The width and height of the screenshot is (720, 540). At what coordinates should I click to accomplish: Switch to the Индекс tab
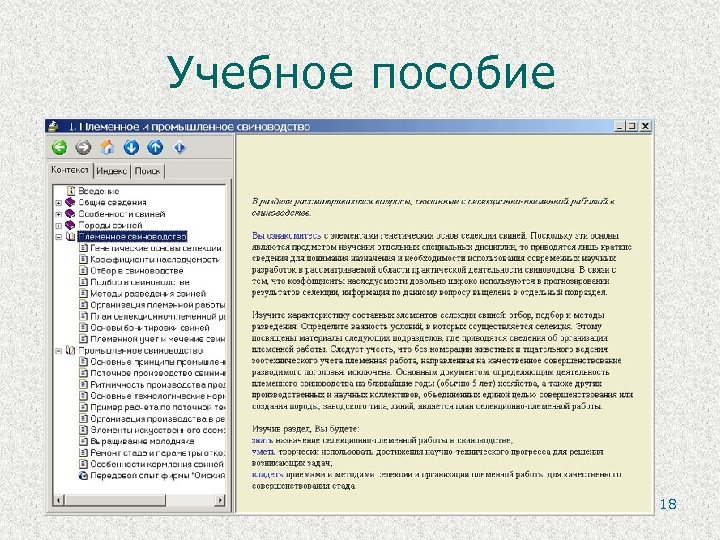tap(112, 171)
